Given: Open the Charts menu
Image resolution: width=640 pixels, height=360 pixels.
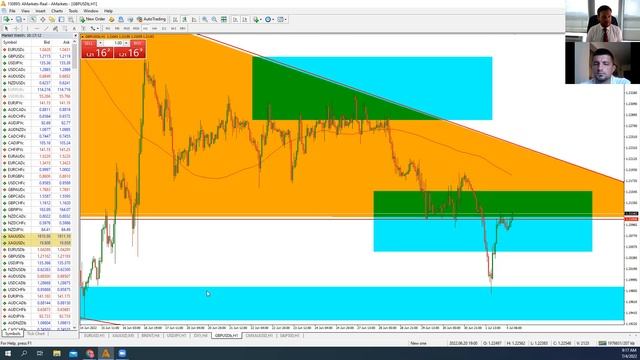Looking at the screenshot, I should 57,11.
